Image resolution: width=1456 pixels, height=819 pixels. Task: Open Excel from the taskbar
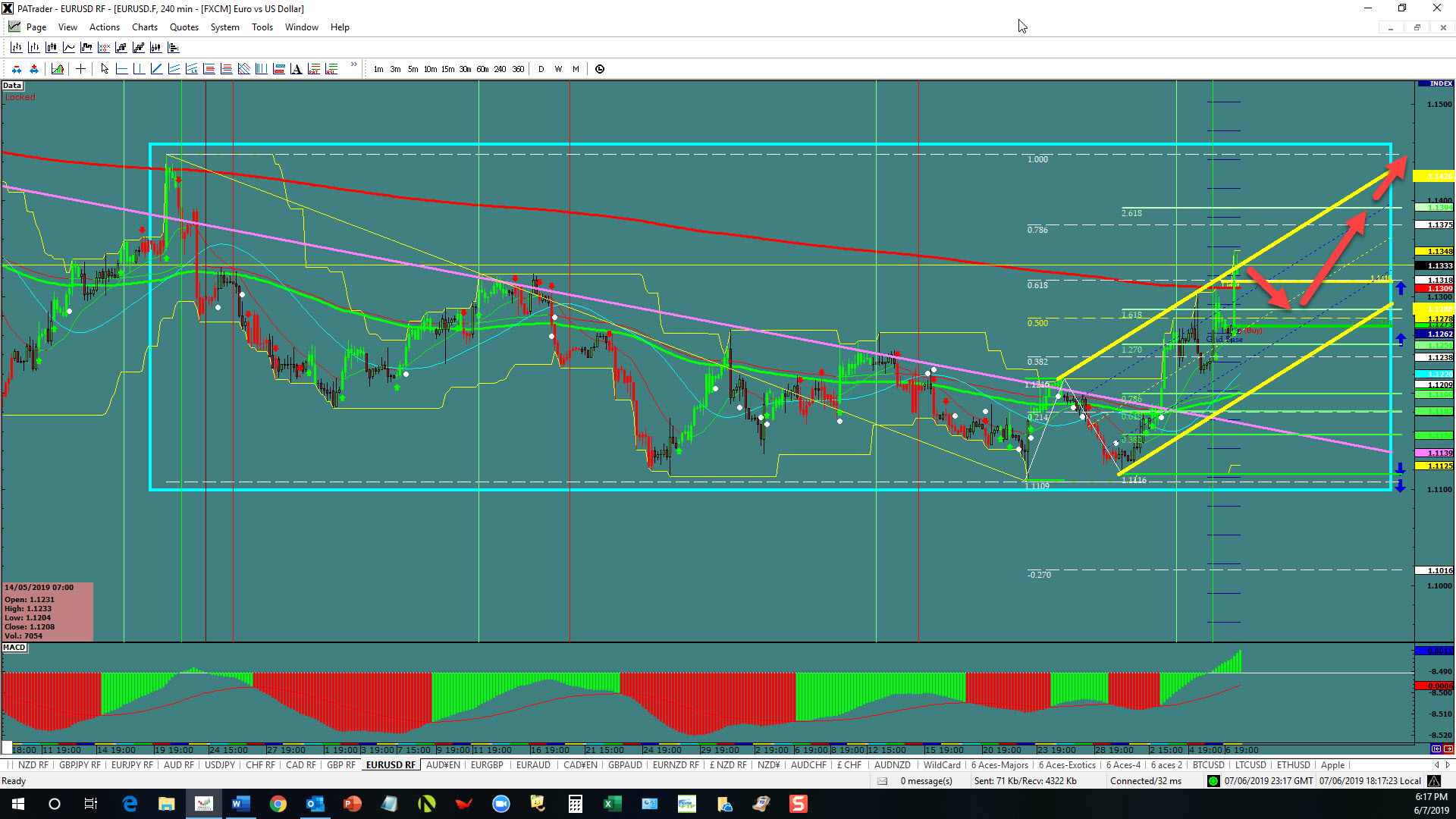613,804
